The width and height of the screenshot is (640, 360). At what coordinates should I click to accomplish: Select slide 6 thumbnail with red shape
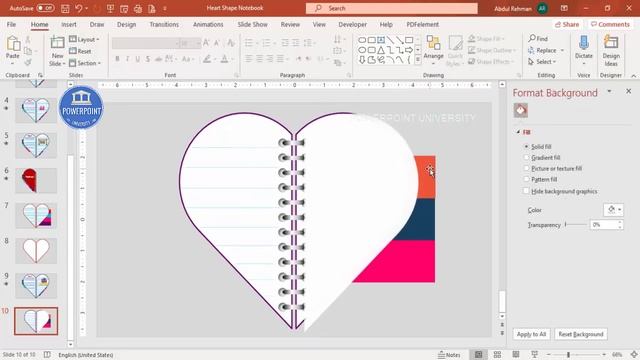36,180
